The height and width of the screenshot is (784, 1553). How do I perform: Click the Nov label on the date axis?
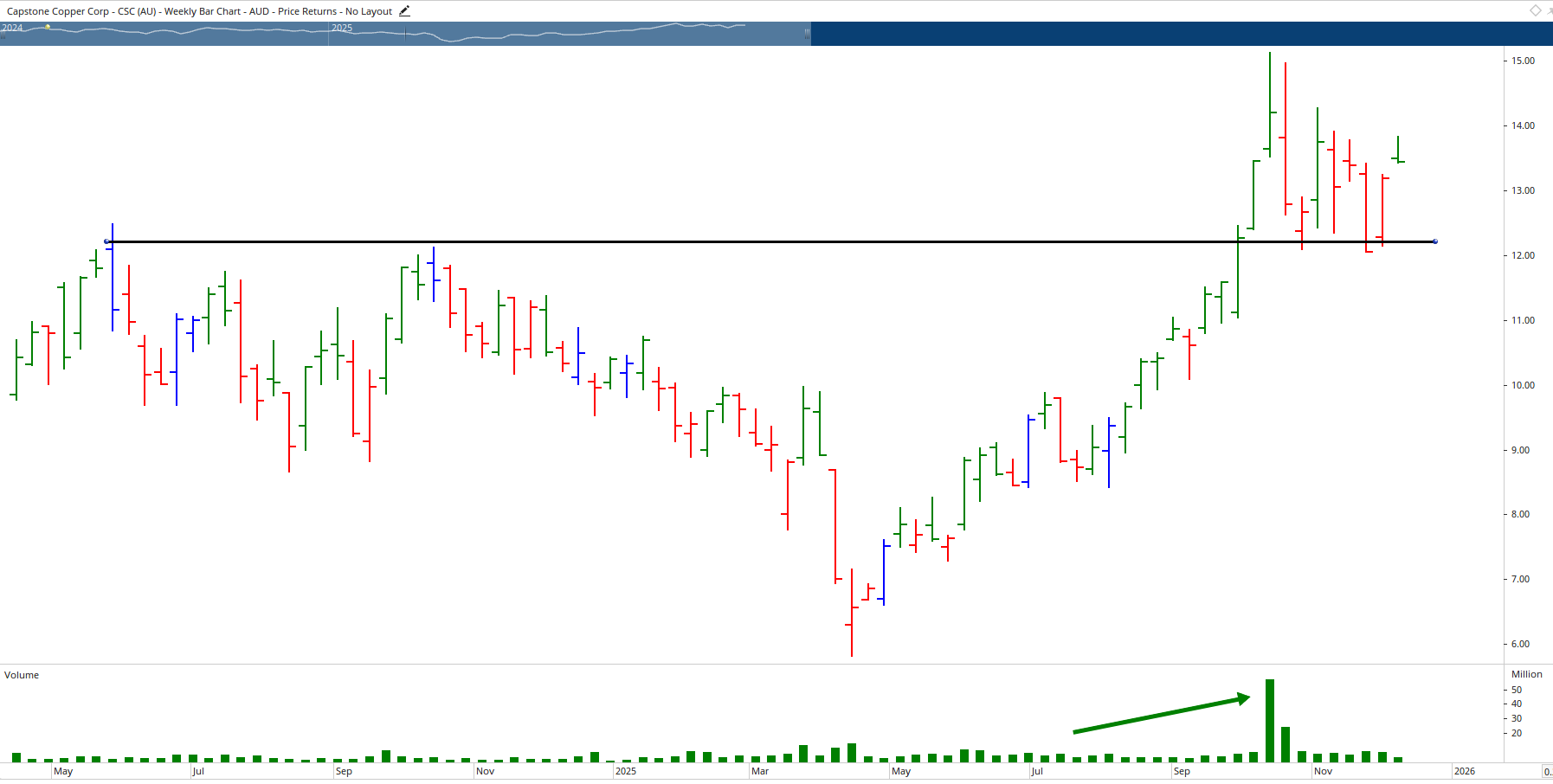tap(1323, 771)
